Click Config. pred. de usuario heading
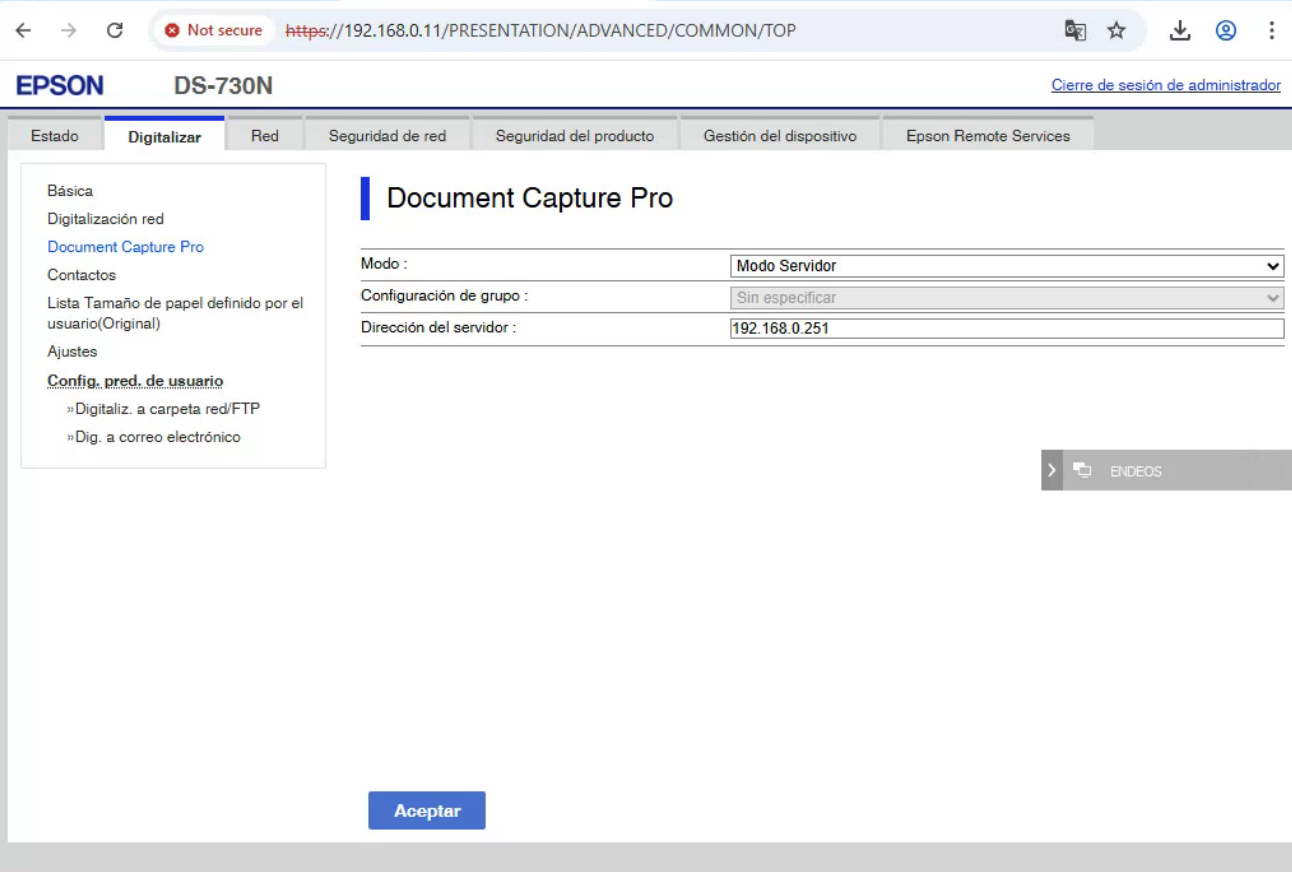This screenshot has width=1292, height=872. (x=135, y=380)
